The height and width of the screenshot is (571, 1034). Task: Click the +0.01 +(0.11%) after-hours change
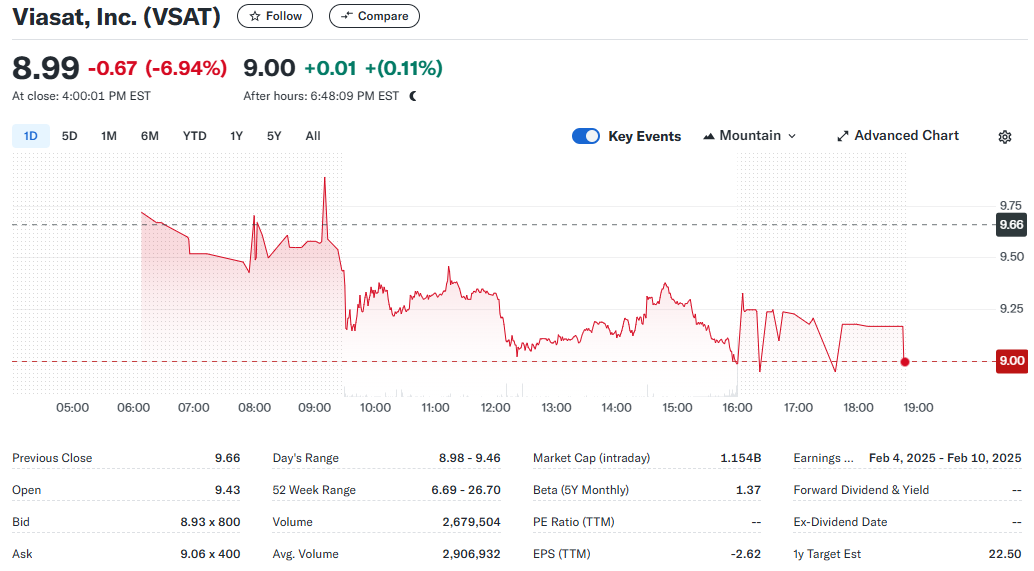click(x=373, y=68)
